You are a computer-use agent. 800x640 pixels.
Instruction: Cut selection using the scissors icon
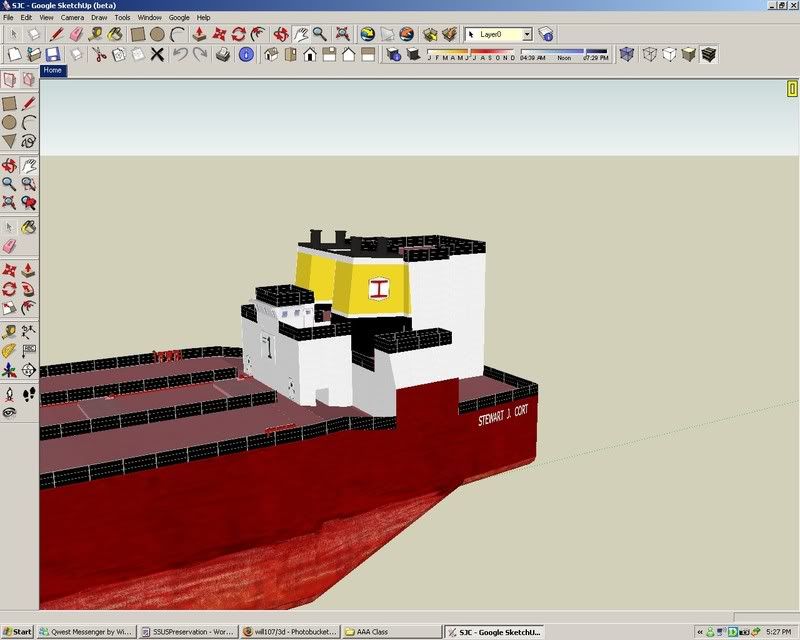99,54
